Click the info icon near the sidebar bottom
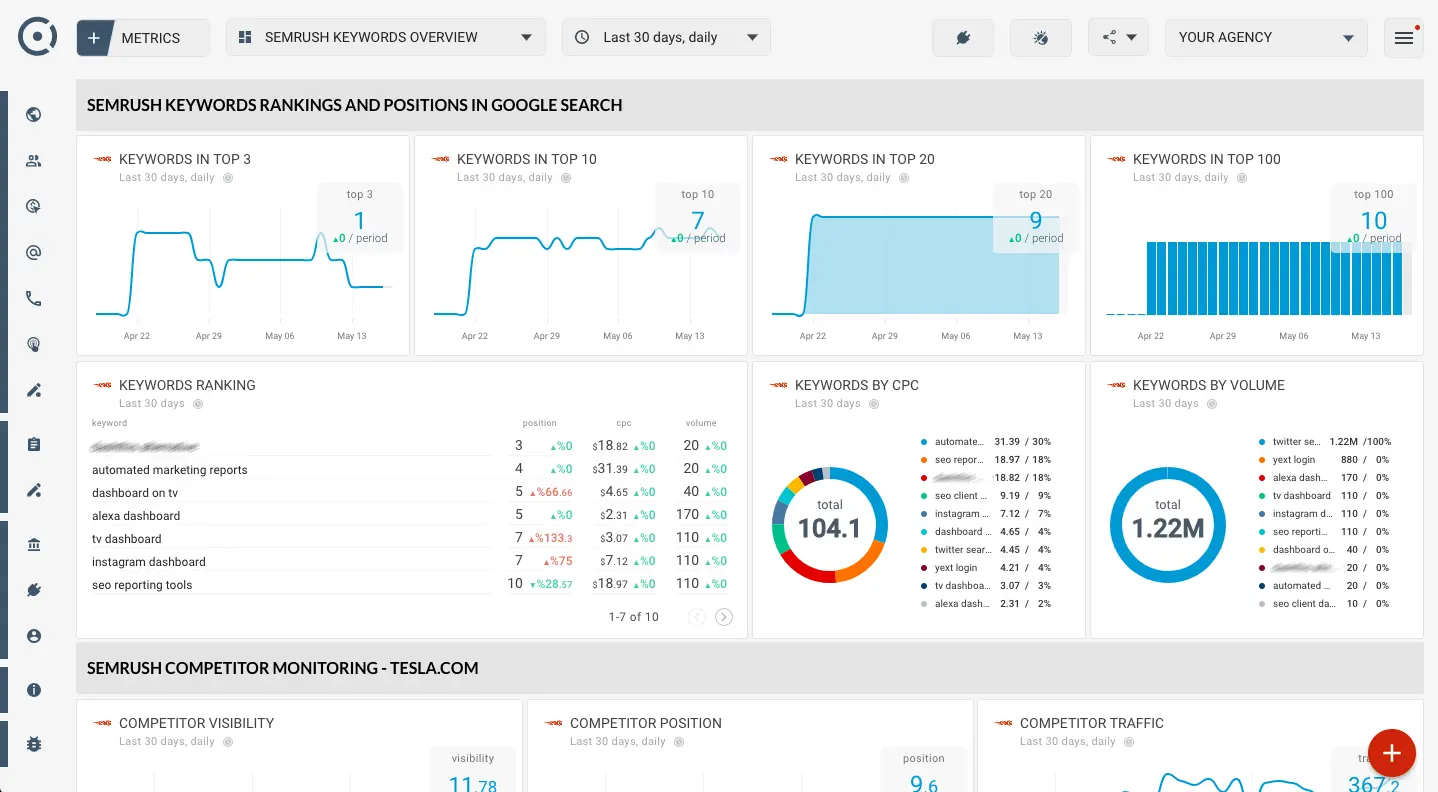Image resolution: width=1438 pixels, height=792 pixels. (33, 690)
